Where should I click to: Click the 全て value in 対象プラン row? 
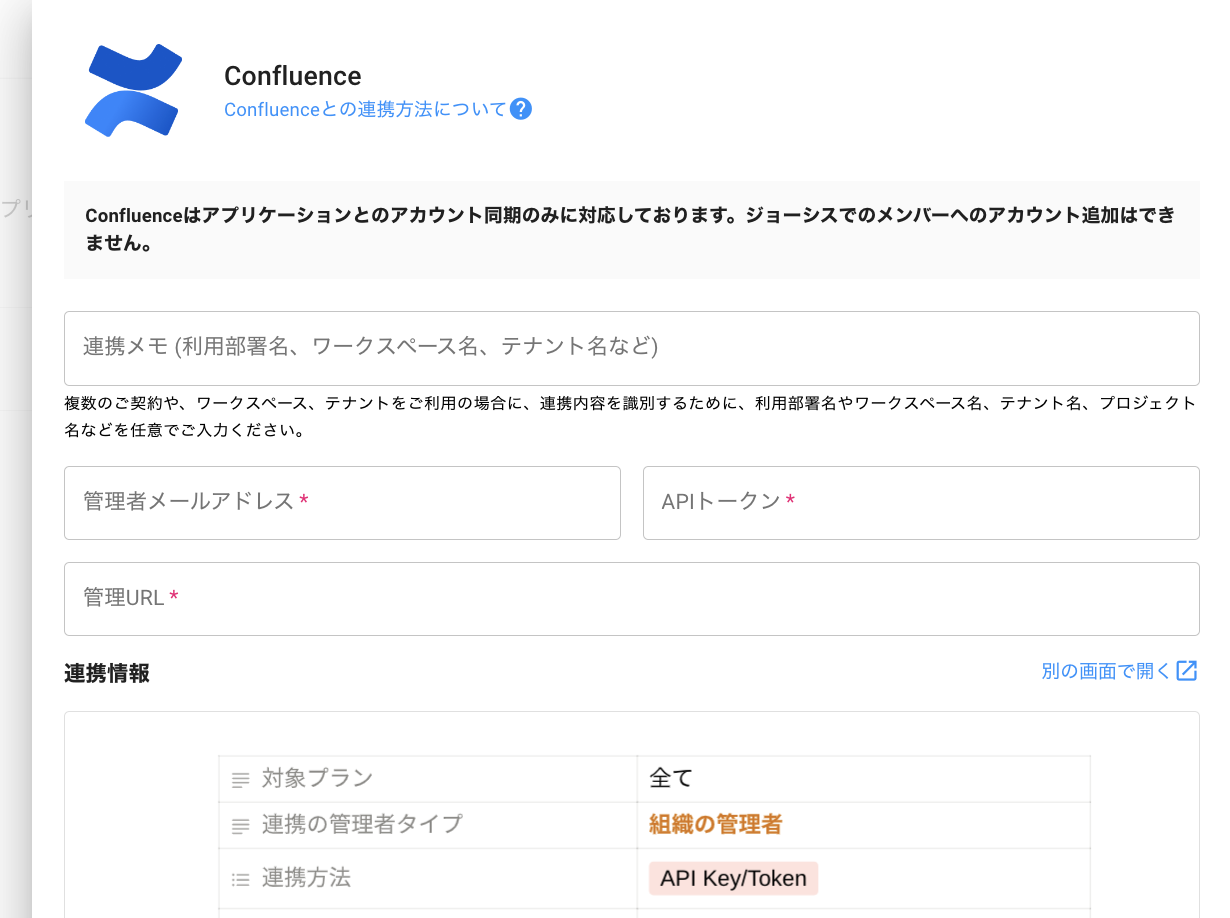(670, 778)
